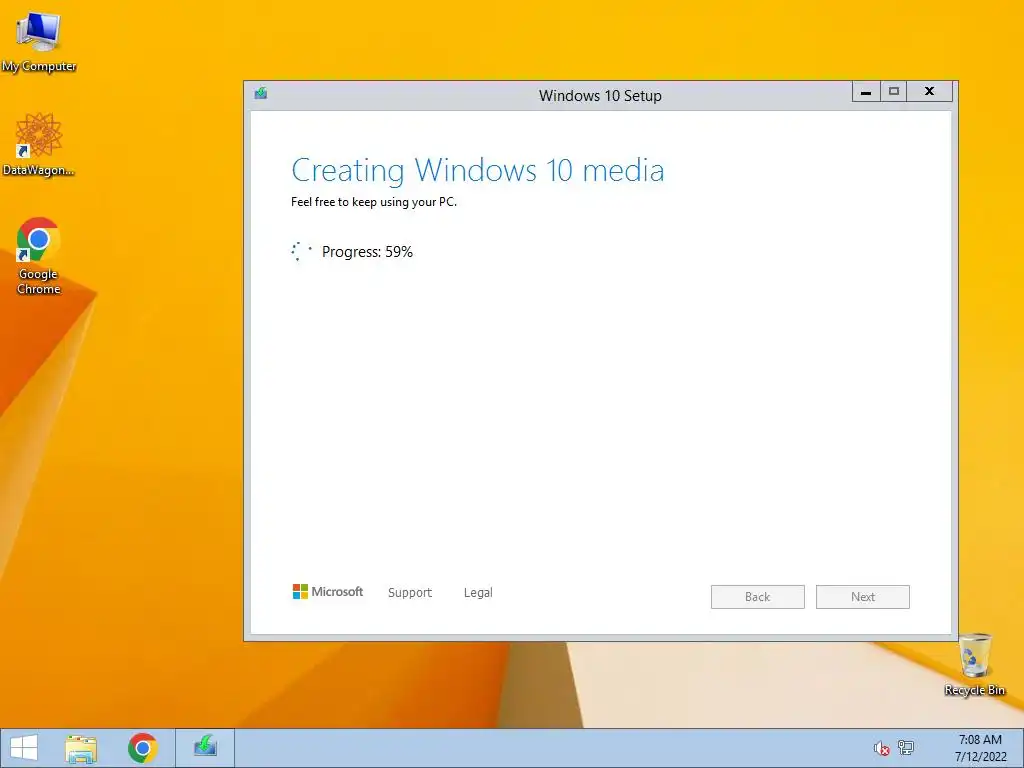Viewport: 1024px width, 768px height.
Task: Open File Explorer from the taskbar
Action: (x=81, y=748)
